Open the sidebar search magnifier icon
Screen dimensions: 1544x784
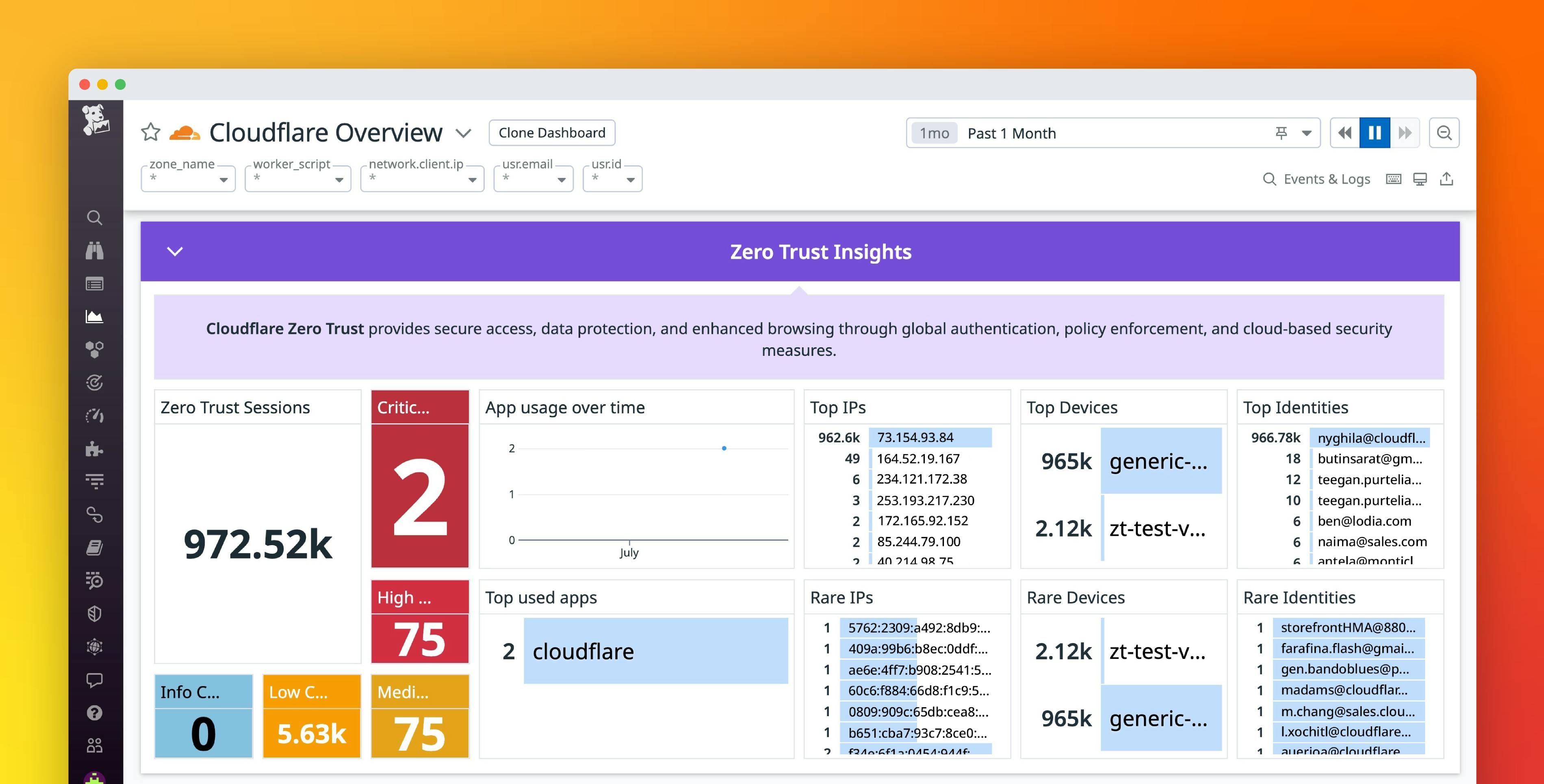(95, 218)
